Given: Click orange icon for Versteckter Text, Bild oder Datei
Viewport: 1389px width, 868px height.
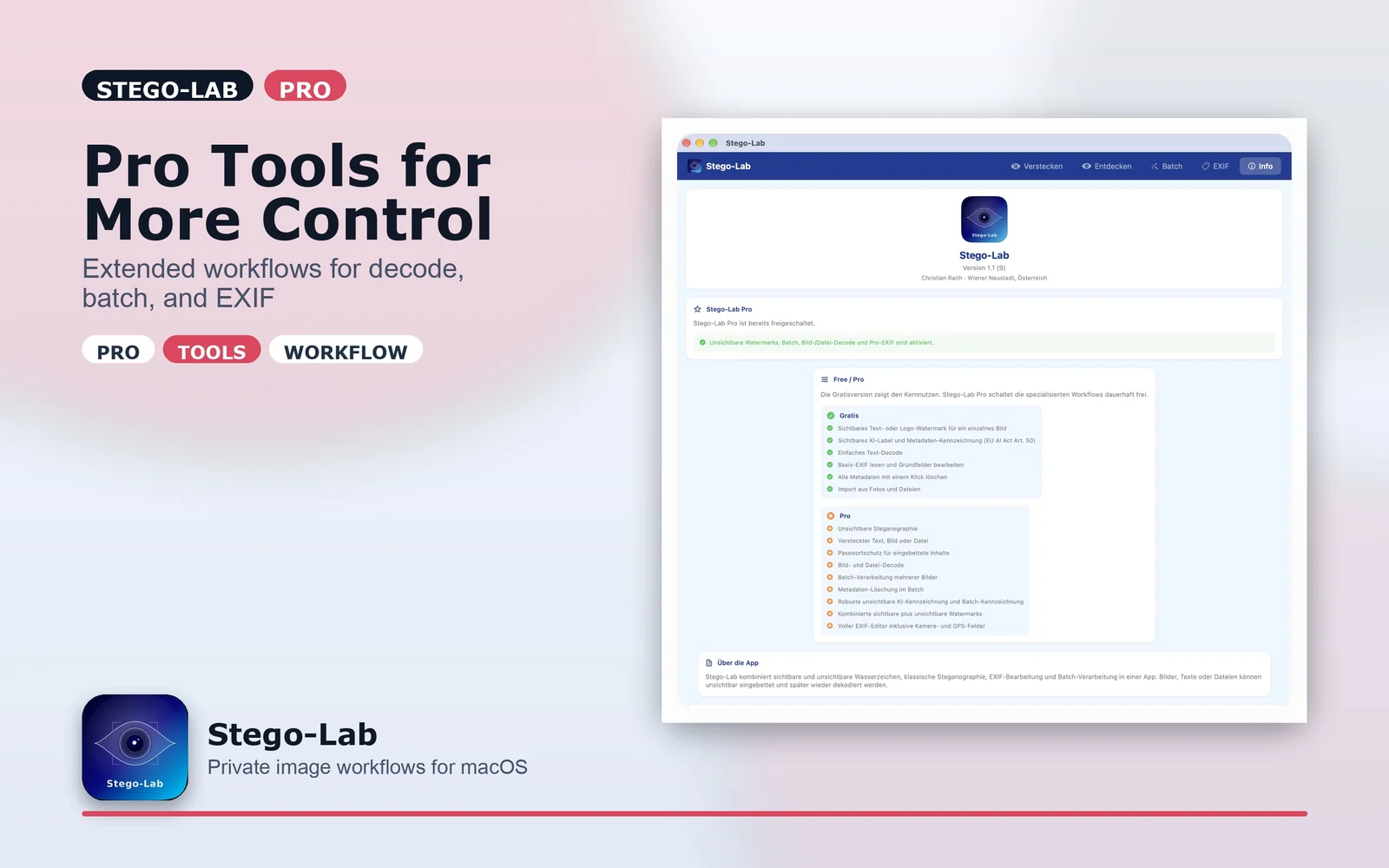Looking at the screenshot, I should [830, 541].
